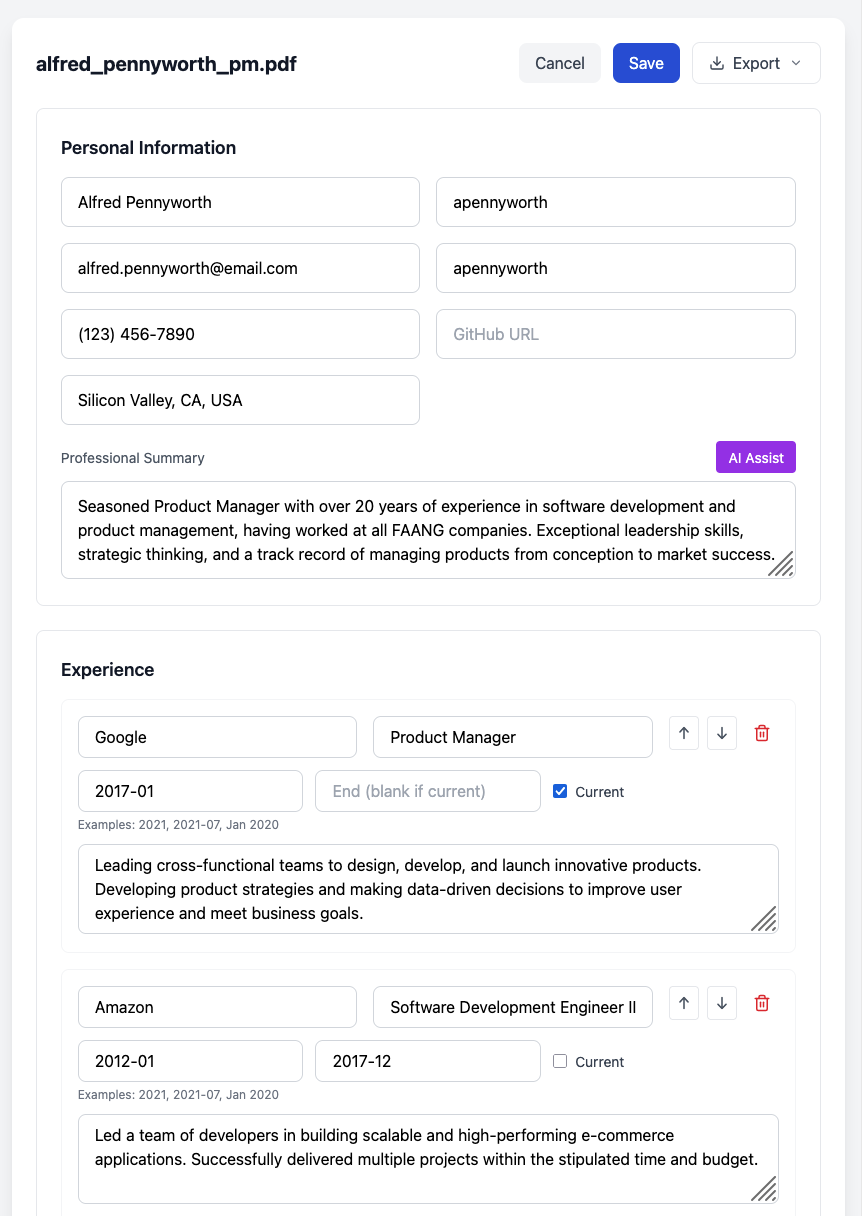Delete the Amazon experience entry
This screenshot has width=862, height=1216.
pos(762,1003)
